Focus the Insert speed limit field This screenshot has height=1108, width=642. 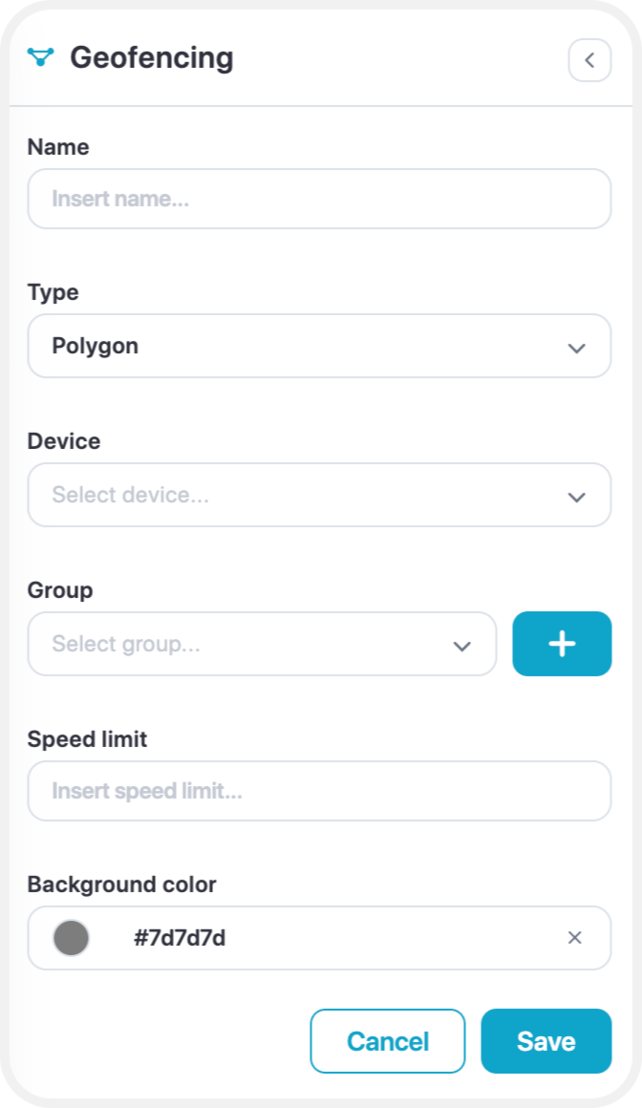(x=319, y=791)
